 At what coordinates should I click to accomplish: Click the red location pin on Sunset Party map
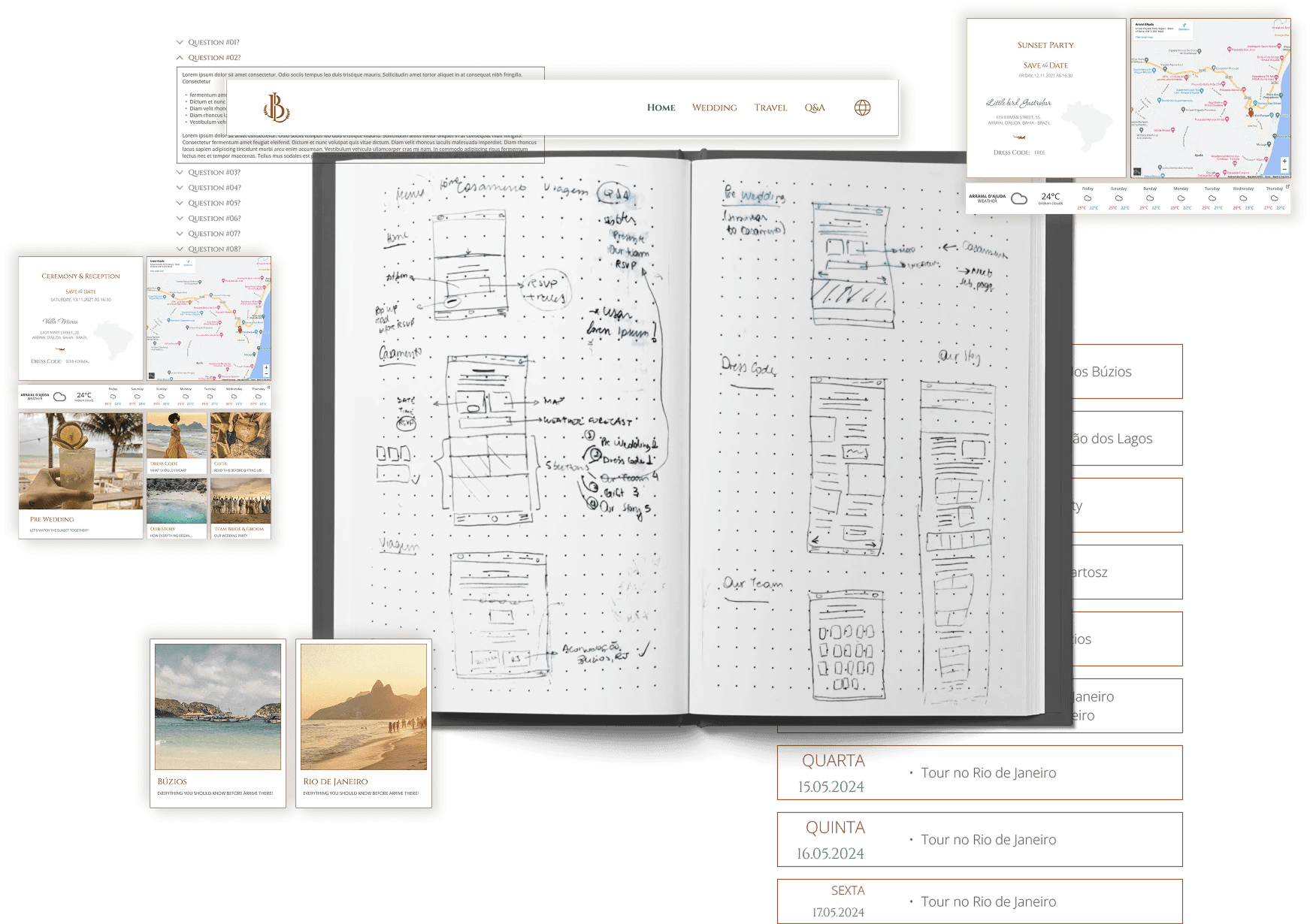pyautogui.click(x=1251, y=112)
